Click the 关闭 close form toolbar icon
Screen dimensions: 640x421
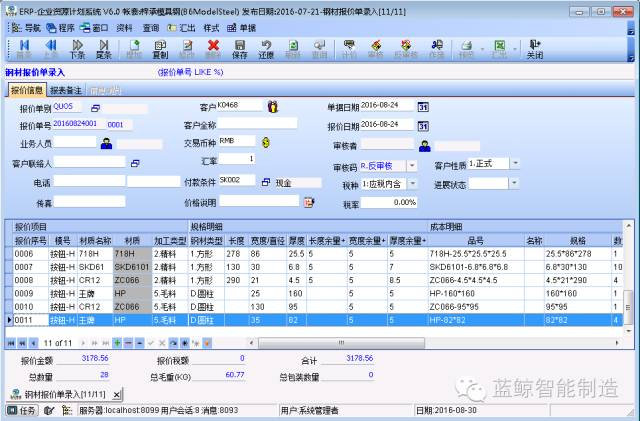coord(534,49)
